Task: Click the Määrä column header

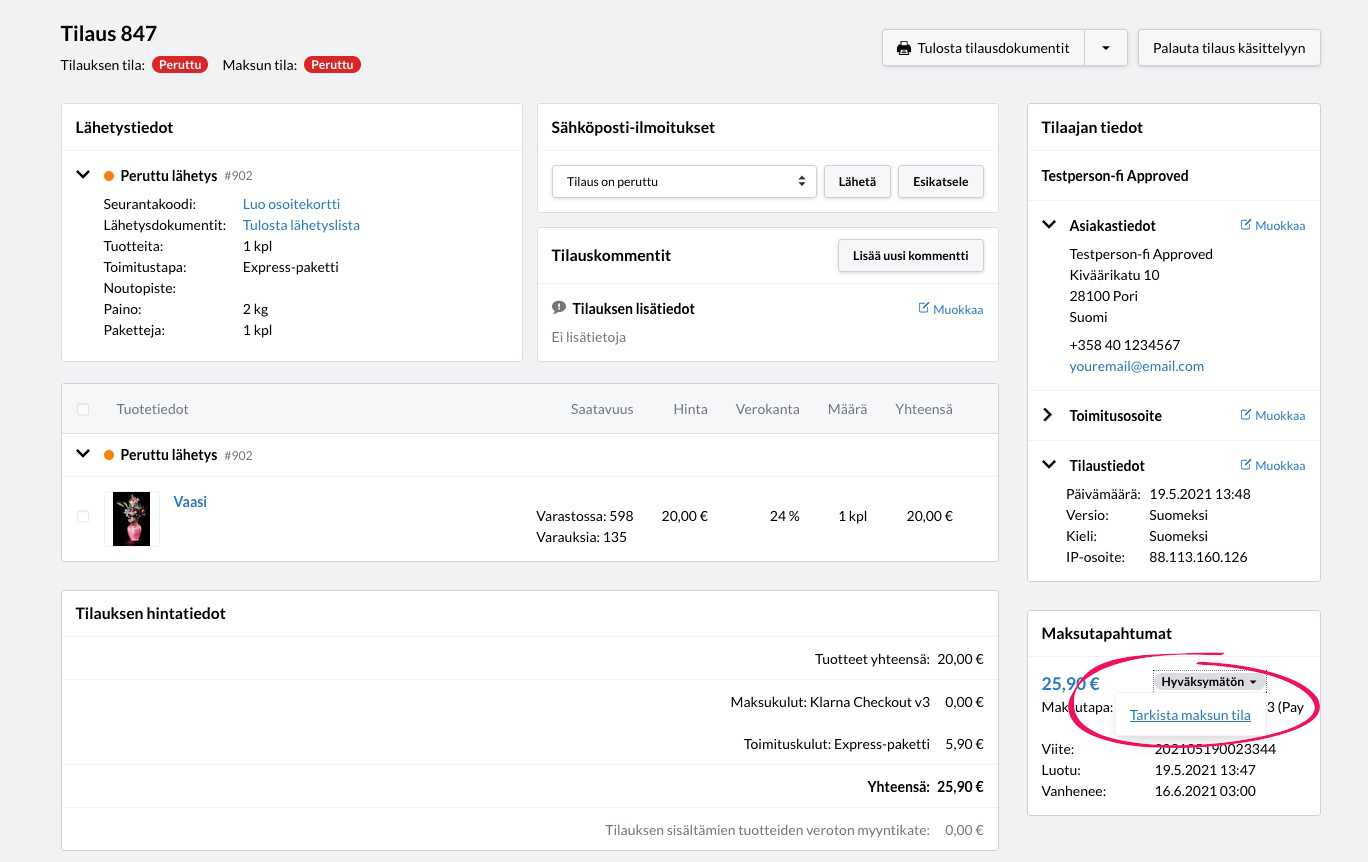Action: pos(848,409)
